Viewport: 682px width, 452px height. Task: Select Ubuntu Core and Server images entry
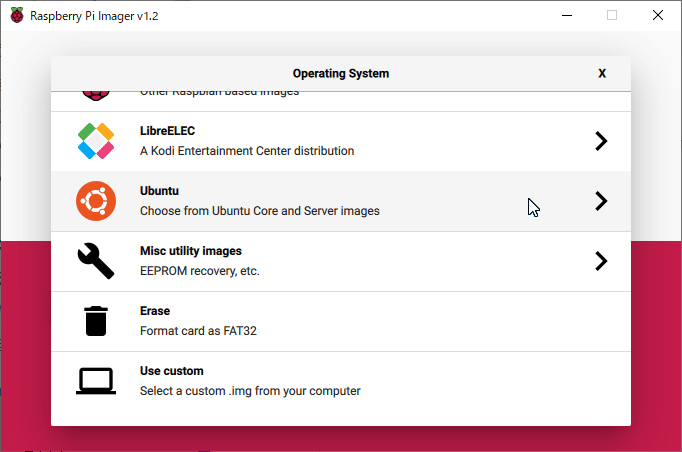point(259,211)
